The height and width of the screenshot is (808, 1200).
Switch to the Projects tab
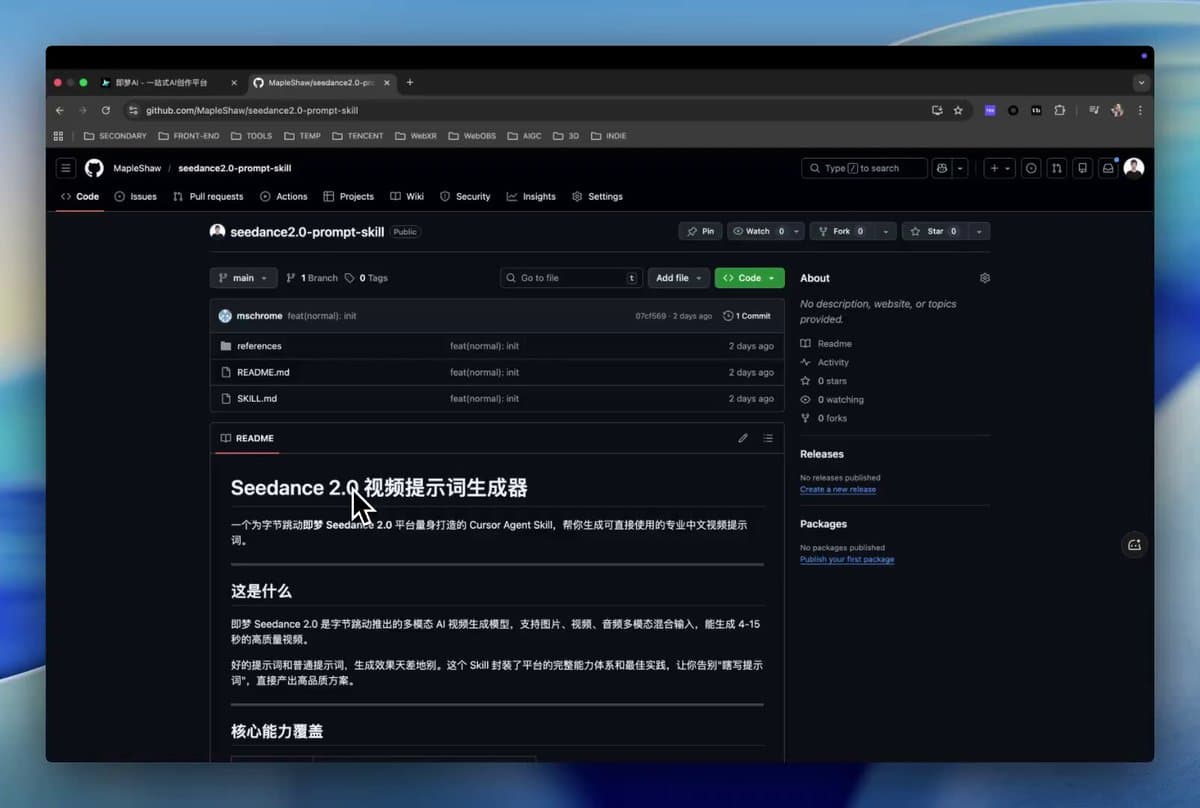click(x=348, y=196)
